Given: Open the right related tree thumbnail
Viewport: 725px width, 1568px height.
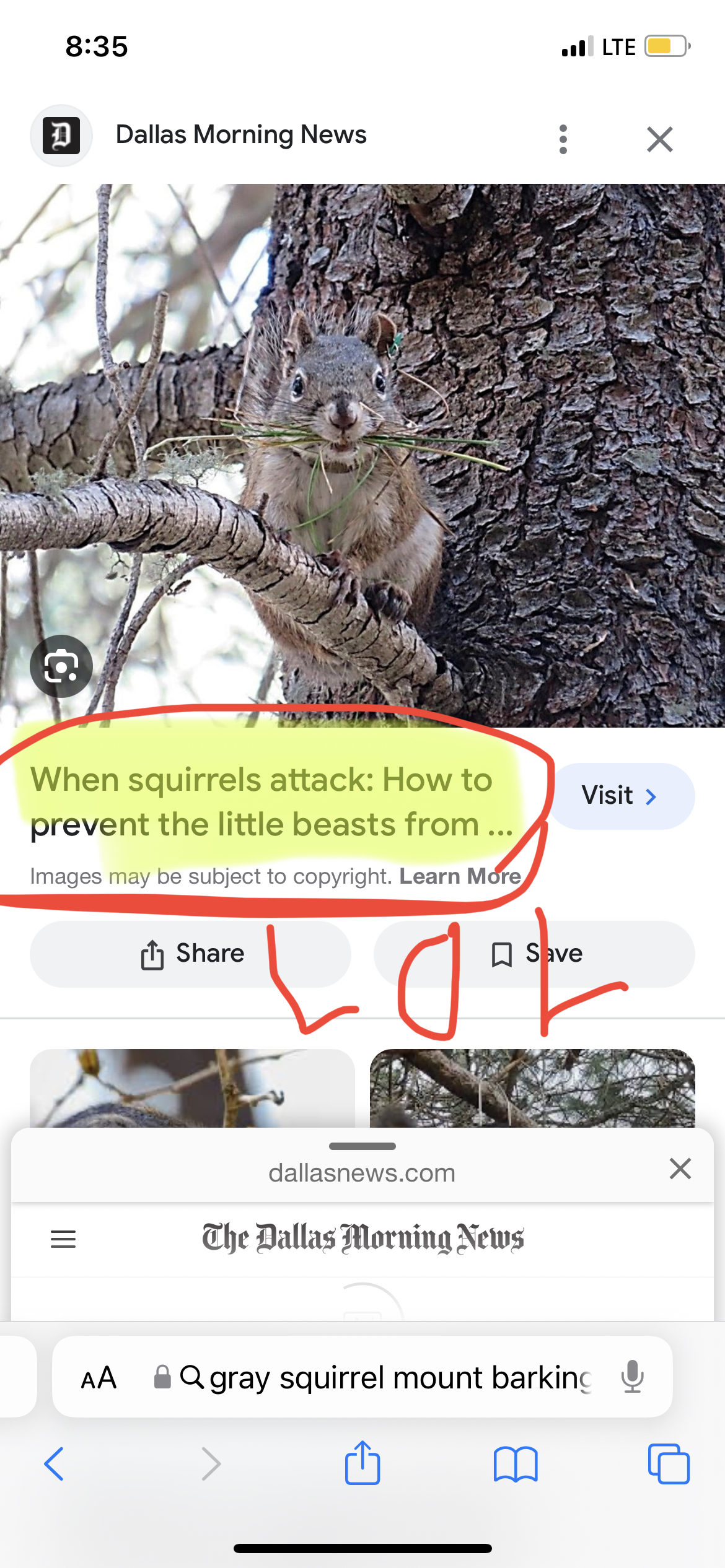Looking at the screenshot, I should (x=532, y=1088).
